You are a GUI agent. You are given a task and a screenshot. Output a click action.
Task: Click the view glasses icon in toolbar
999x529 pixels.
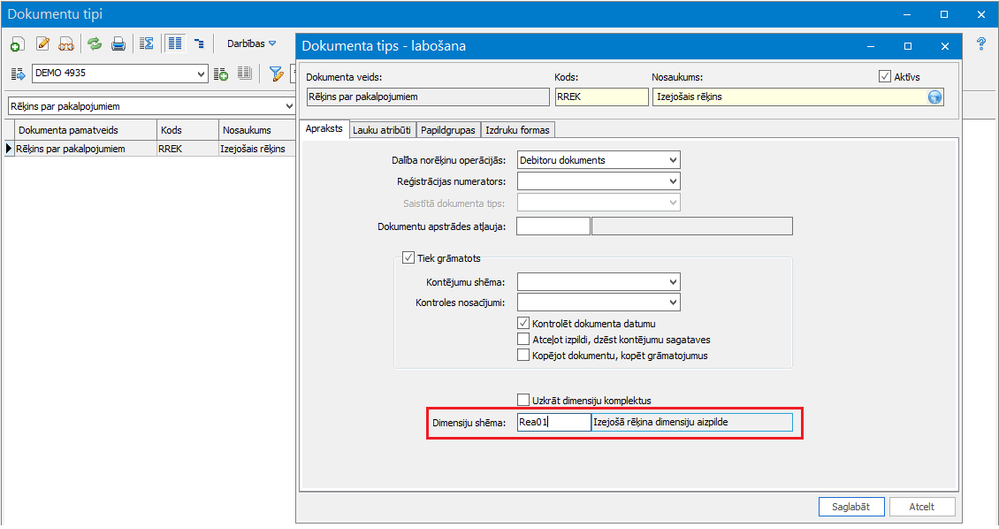[x=66, y=44]
